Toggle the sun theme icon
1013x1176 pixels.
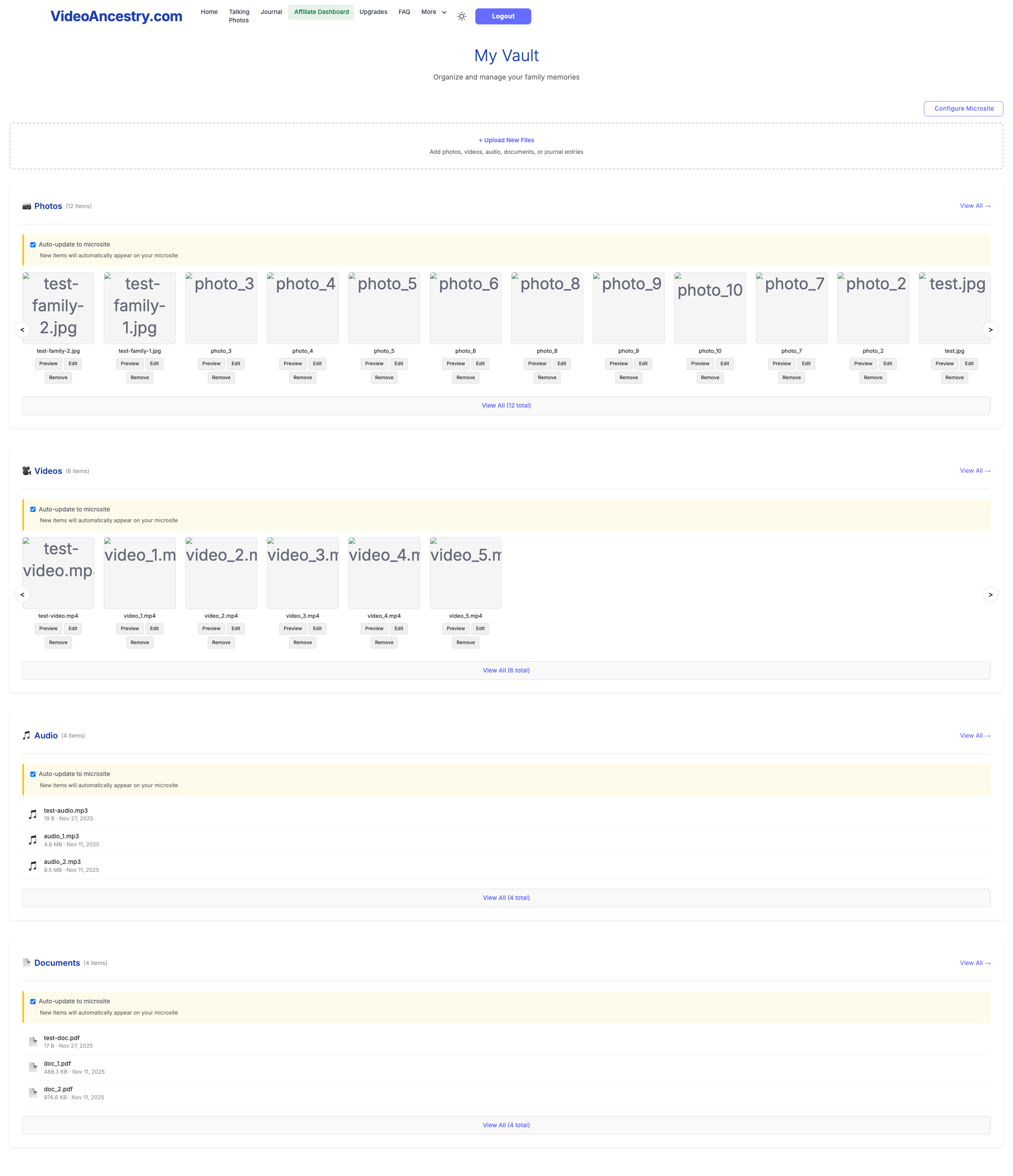(461, 16)
